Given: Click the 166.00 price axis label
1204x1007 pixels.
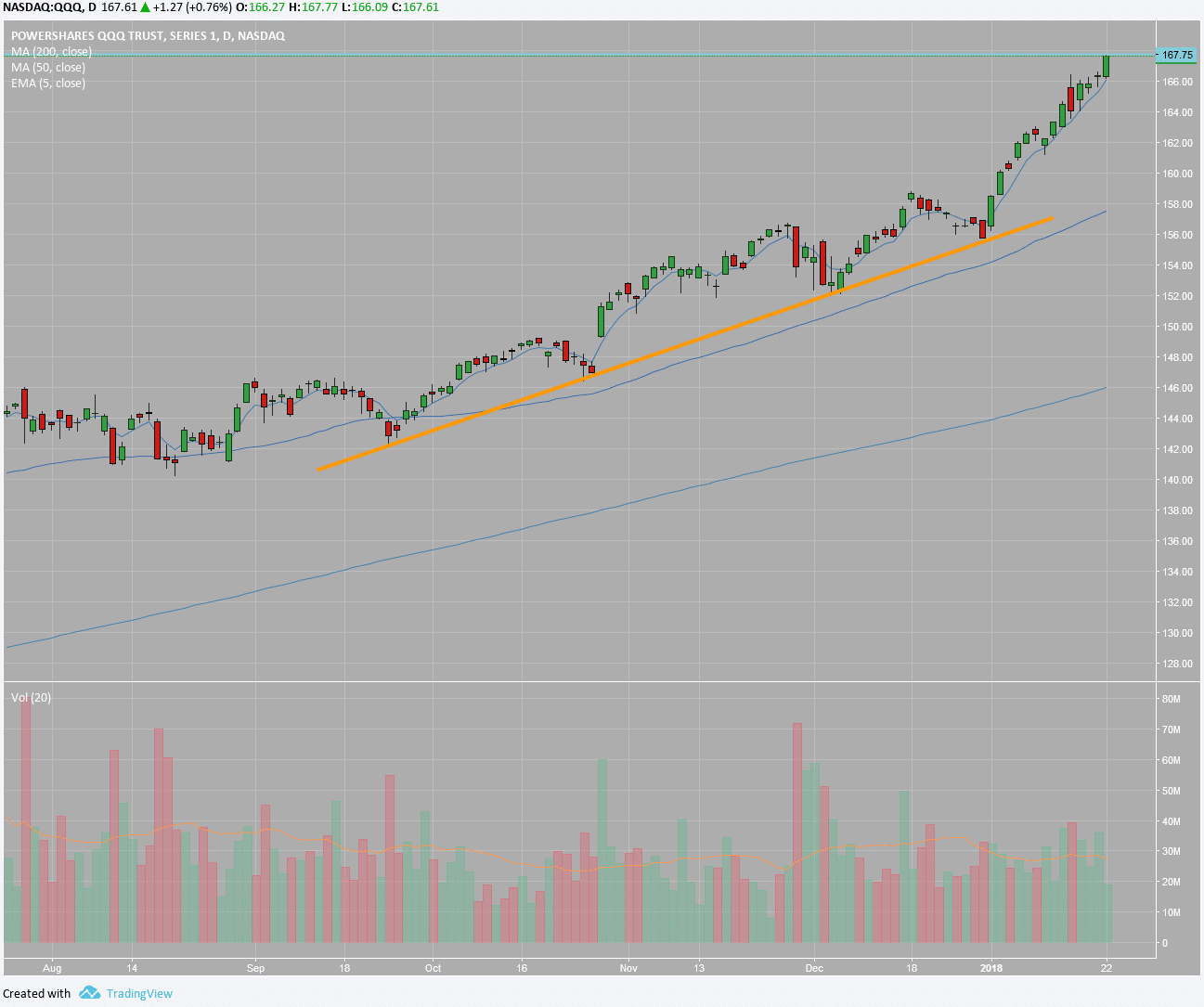Looking at the screenshot, I should point(1177,82).
